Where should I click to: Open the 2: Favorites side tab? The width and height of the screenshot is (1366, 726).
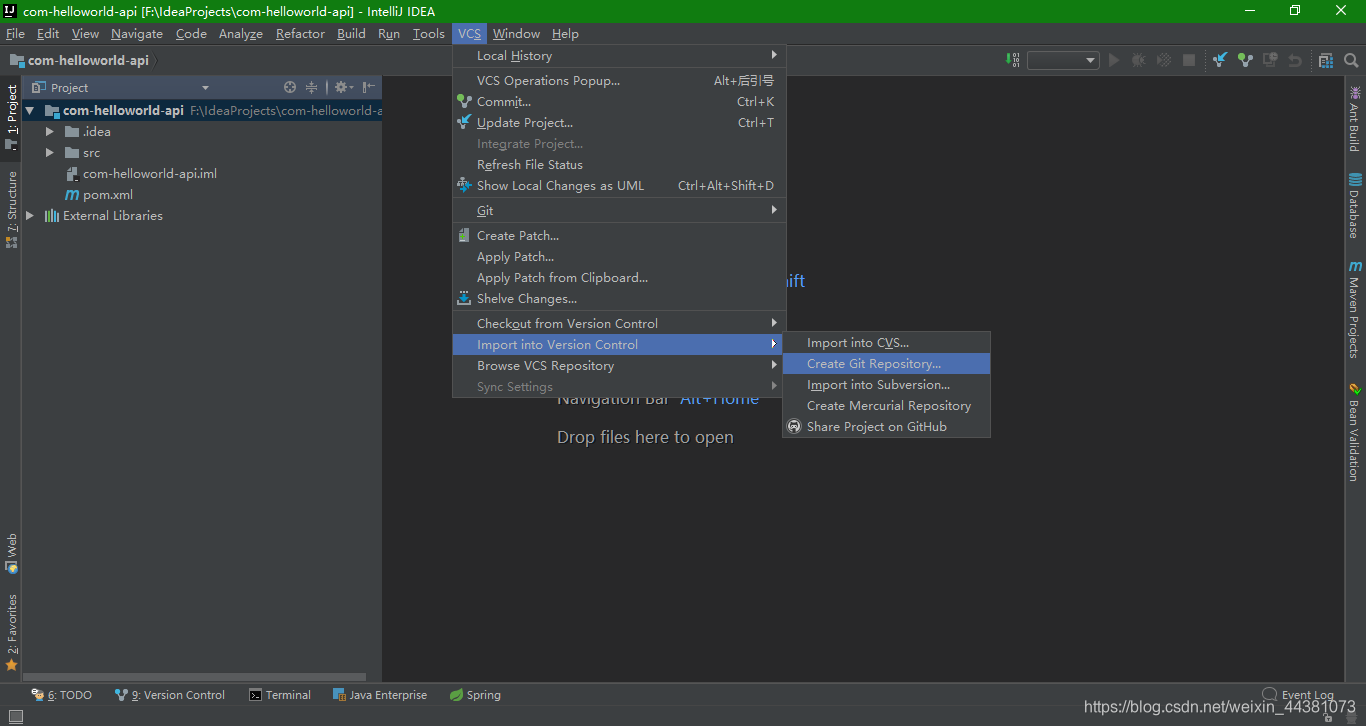click(x=11, y=632)
